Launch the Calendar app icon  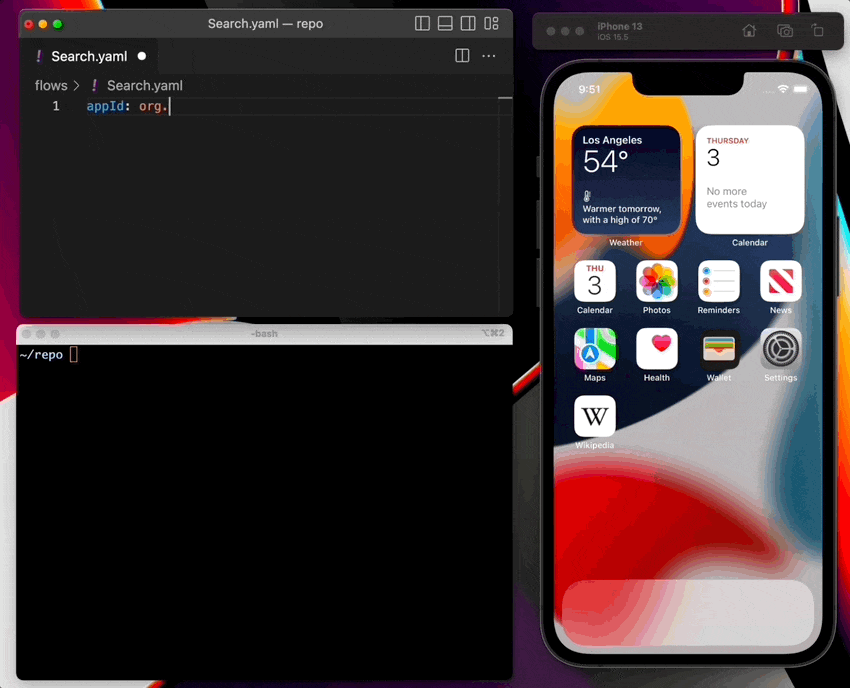click(595, 281)
